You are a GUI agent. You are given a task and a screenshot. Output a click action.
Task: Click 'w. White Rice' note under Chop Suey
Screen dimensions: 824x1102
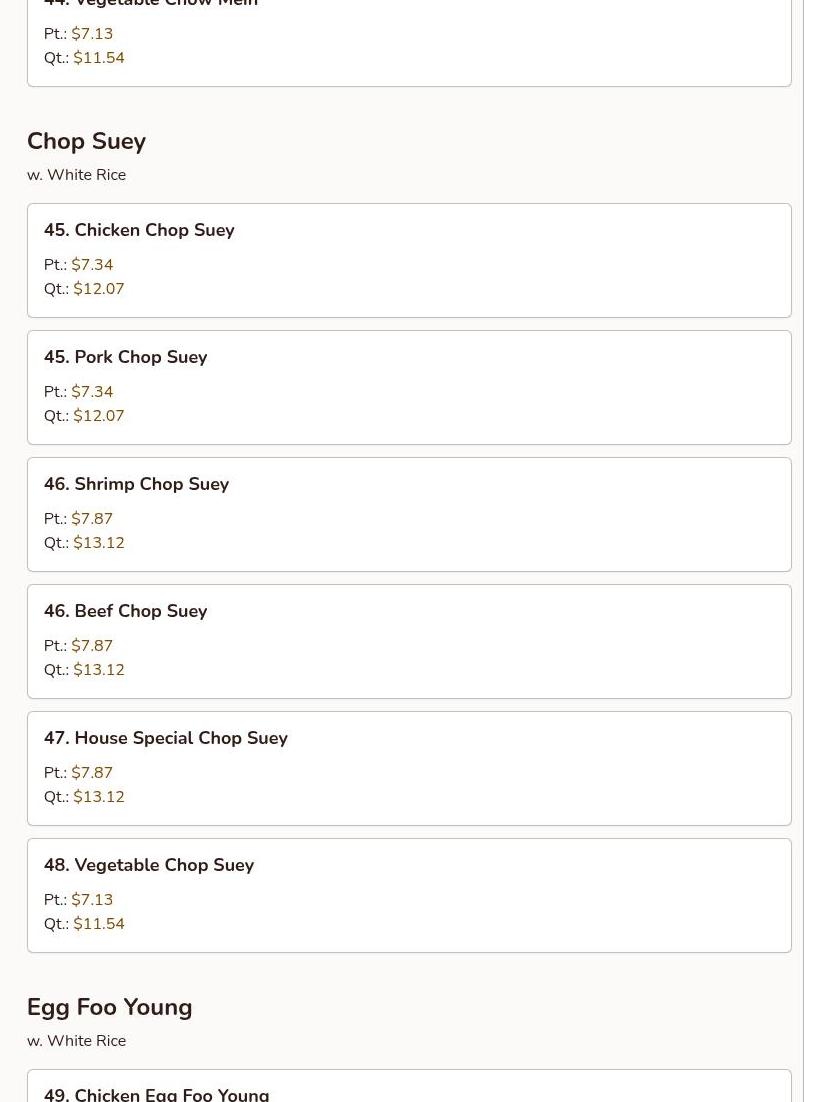tap(76, 175)
